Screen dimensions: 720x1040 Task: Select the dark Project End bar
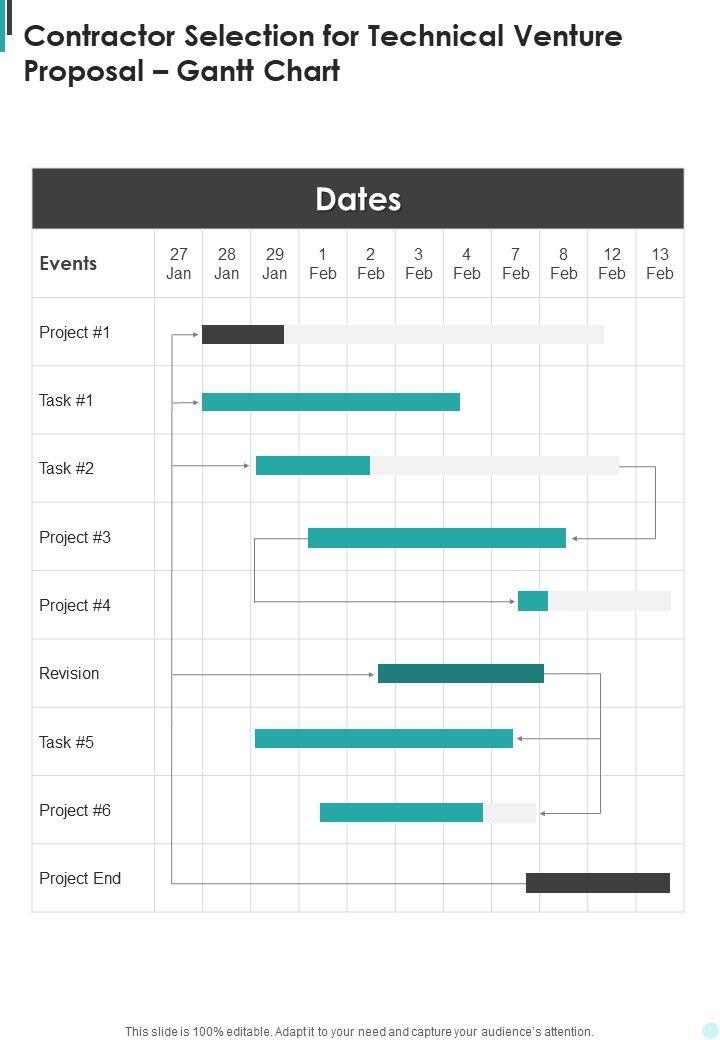pos(598,883)
